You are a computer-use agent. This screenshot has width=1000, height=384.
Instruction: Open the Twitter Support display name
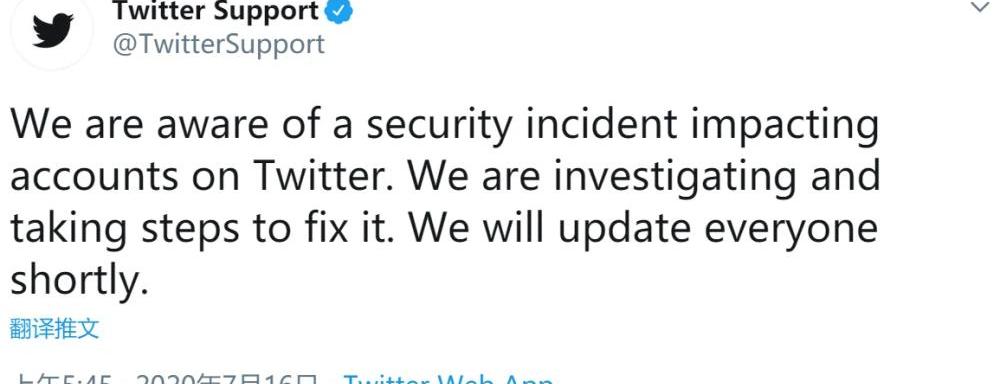[x=215, y=11]
